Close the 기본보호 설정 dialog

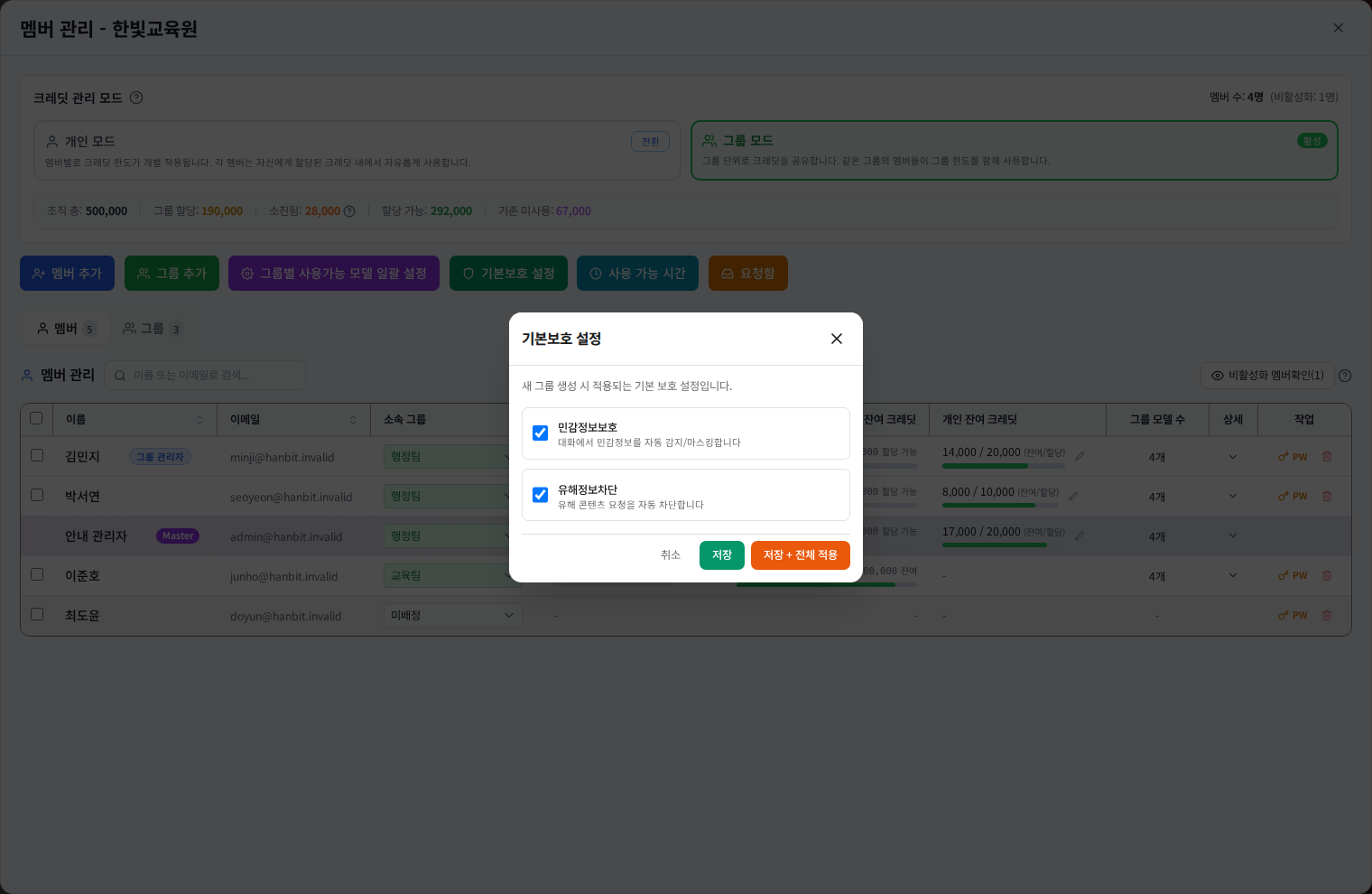(837, 339)
